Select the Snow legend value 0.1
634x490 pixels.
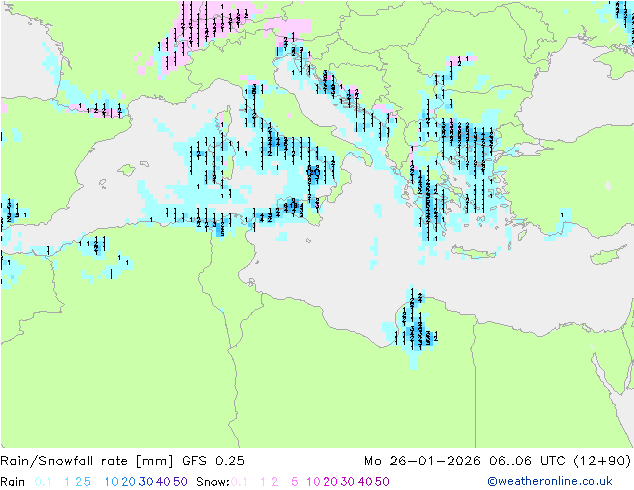click(239, 482)
